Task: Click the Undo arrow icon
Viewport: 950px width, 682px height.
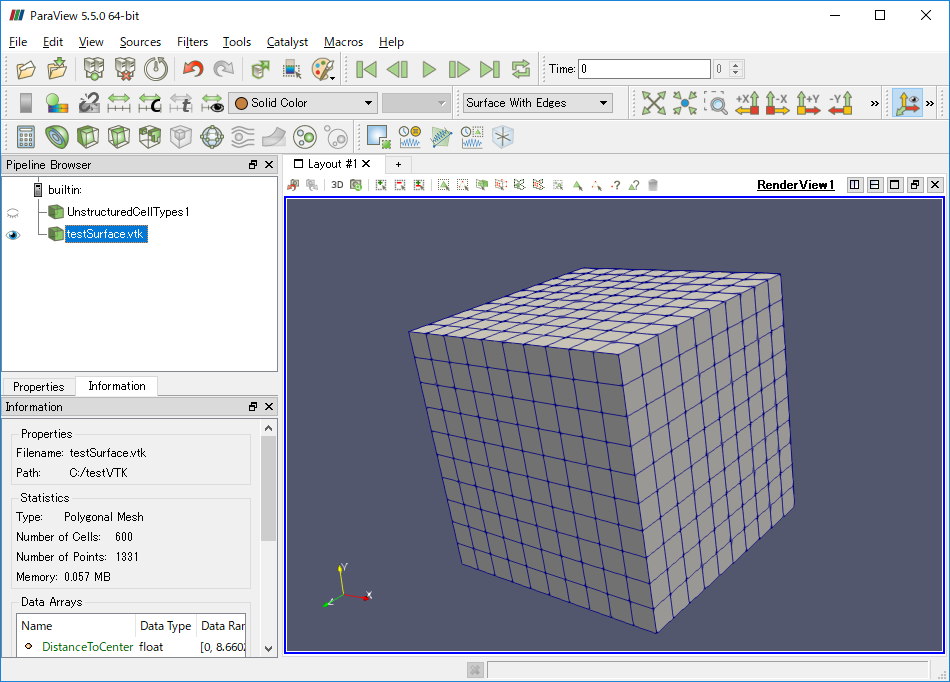Action: click(x=193, y=69)
